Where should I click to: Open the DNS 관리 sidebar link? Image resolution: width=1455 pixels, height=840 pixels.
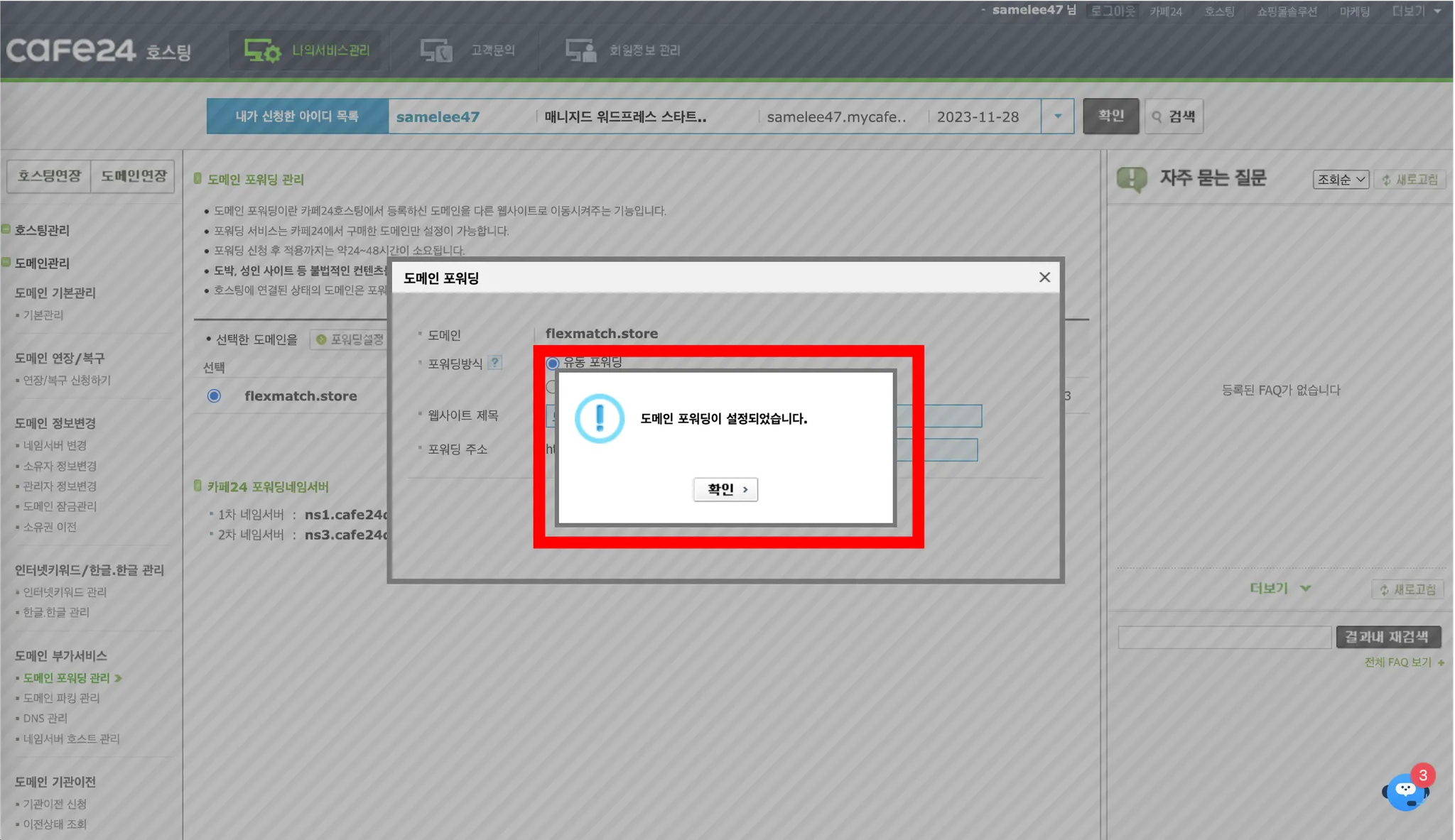click(45, 718)
